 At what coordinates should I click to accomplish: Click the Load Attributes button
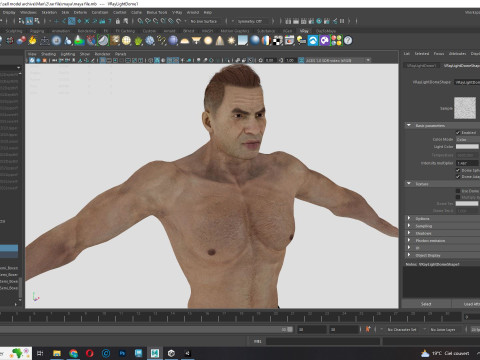pos(466,304)
